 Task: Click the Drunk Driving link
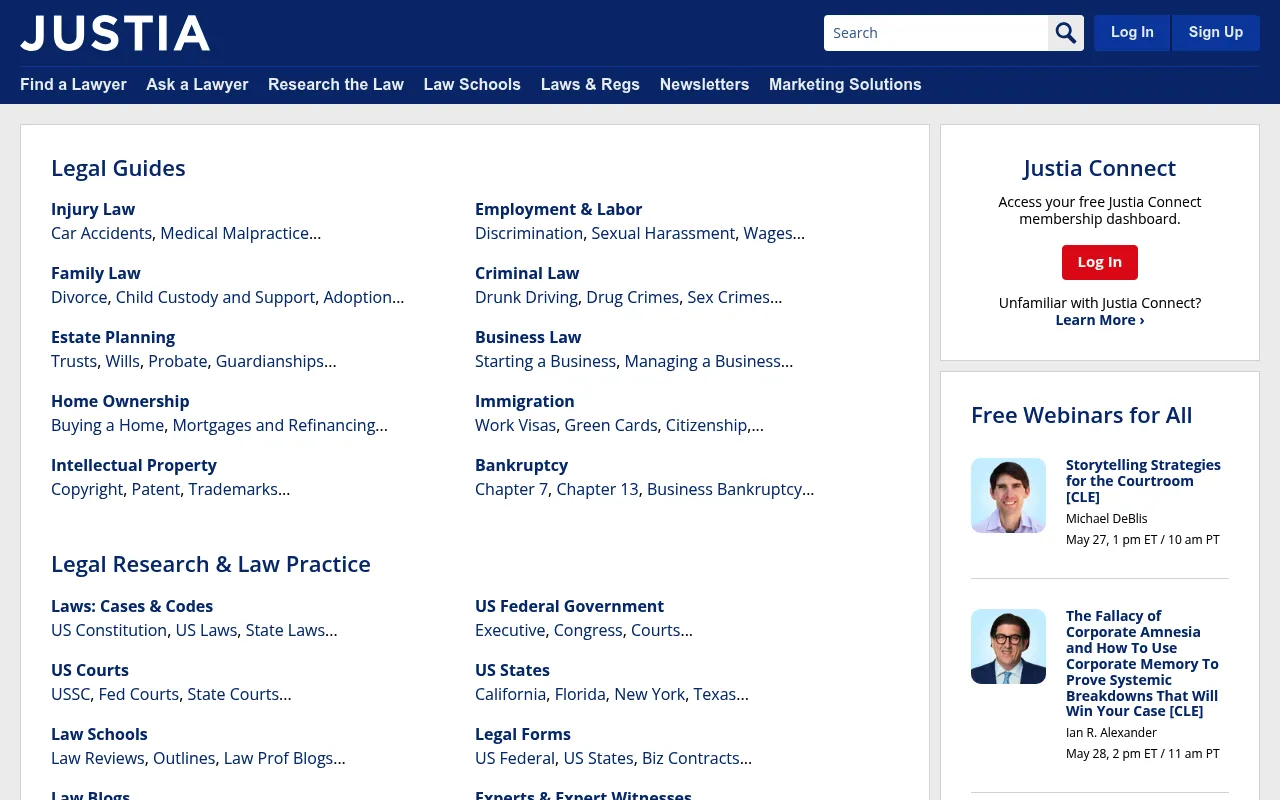tap(526, 297)
